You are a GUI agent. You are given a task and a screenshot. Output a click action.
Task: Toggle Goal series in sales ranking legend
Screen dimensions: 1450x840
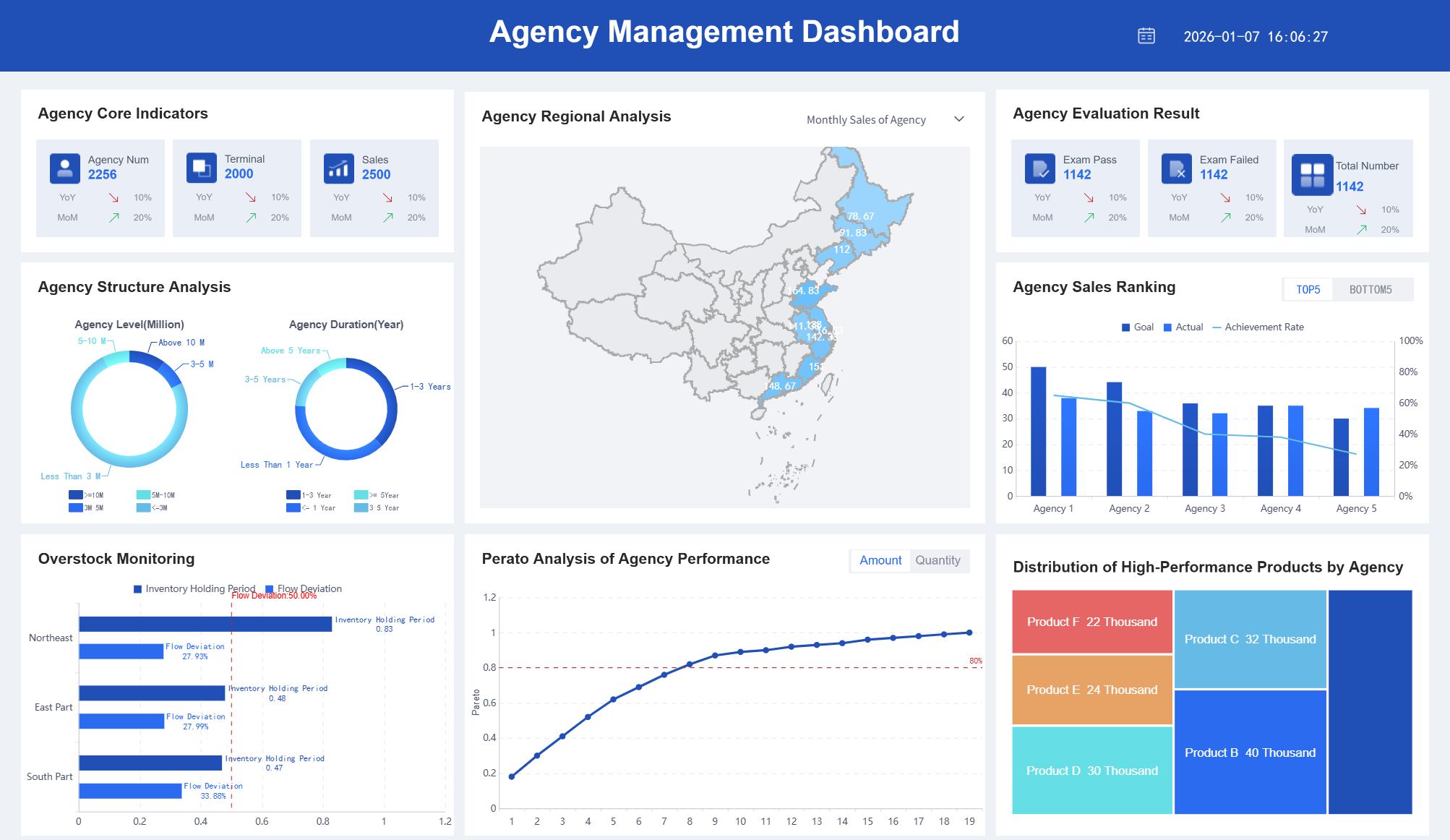coord(1137,327)
